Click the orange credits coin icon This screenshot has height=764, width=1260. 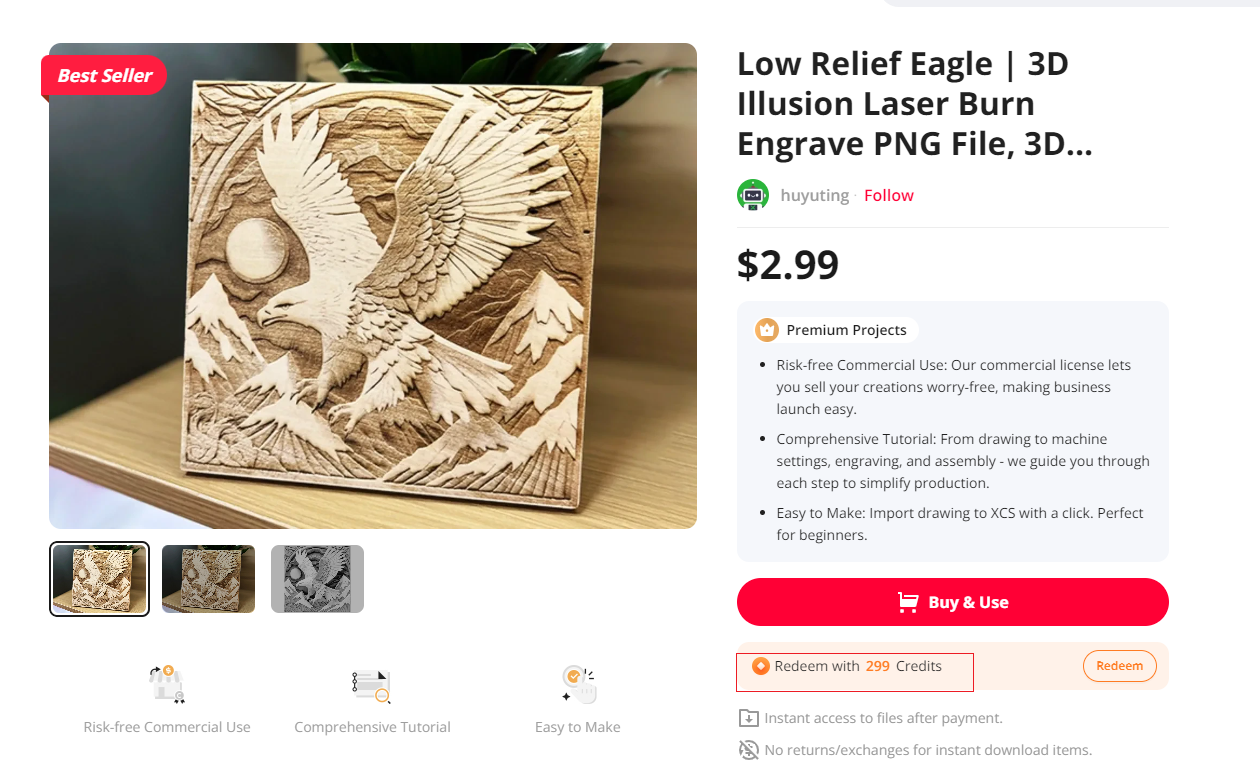click(x=761, y=666)
